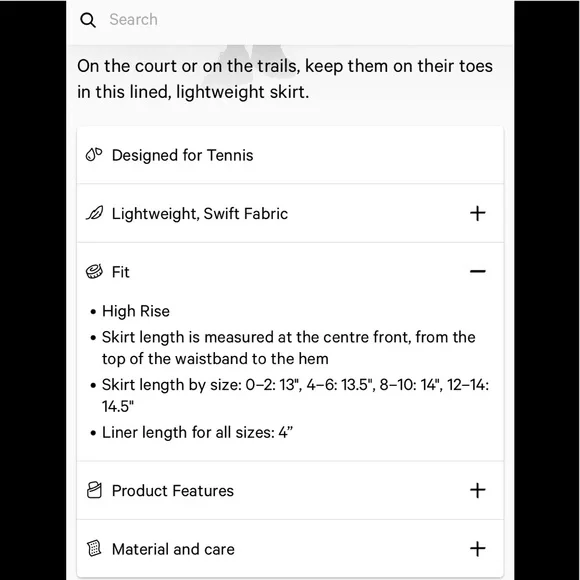The width and height of the screenshot is (580, 580).
Task: Select the skirt length by size line
Action: pyautogui.click(x=295, y=395)
